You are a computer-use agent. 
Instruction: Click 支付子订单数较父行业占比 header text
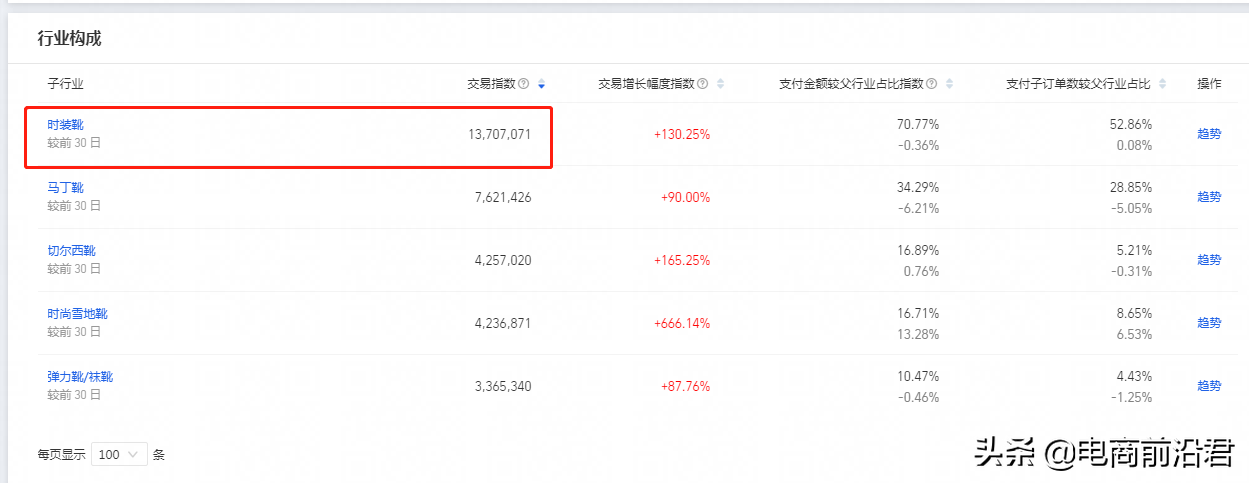(x=1078, y=84)
